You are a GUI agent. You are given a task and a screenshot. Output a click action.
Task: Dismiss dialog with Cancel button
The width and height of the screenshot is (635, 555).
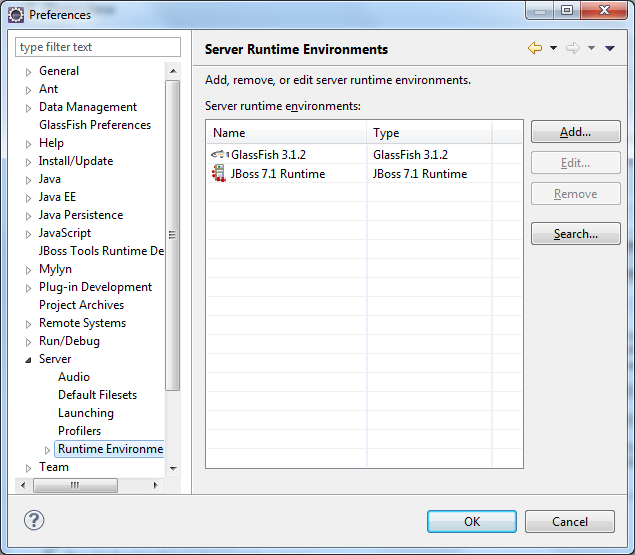[x=570, y=521]
